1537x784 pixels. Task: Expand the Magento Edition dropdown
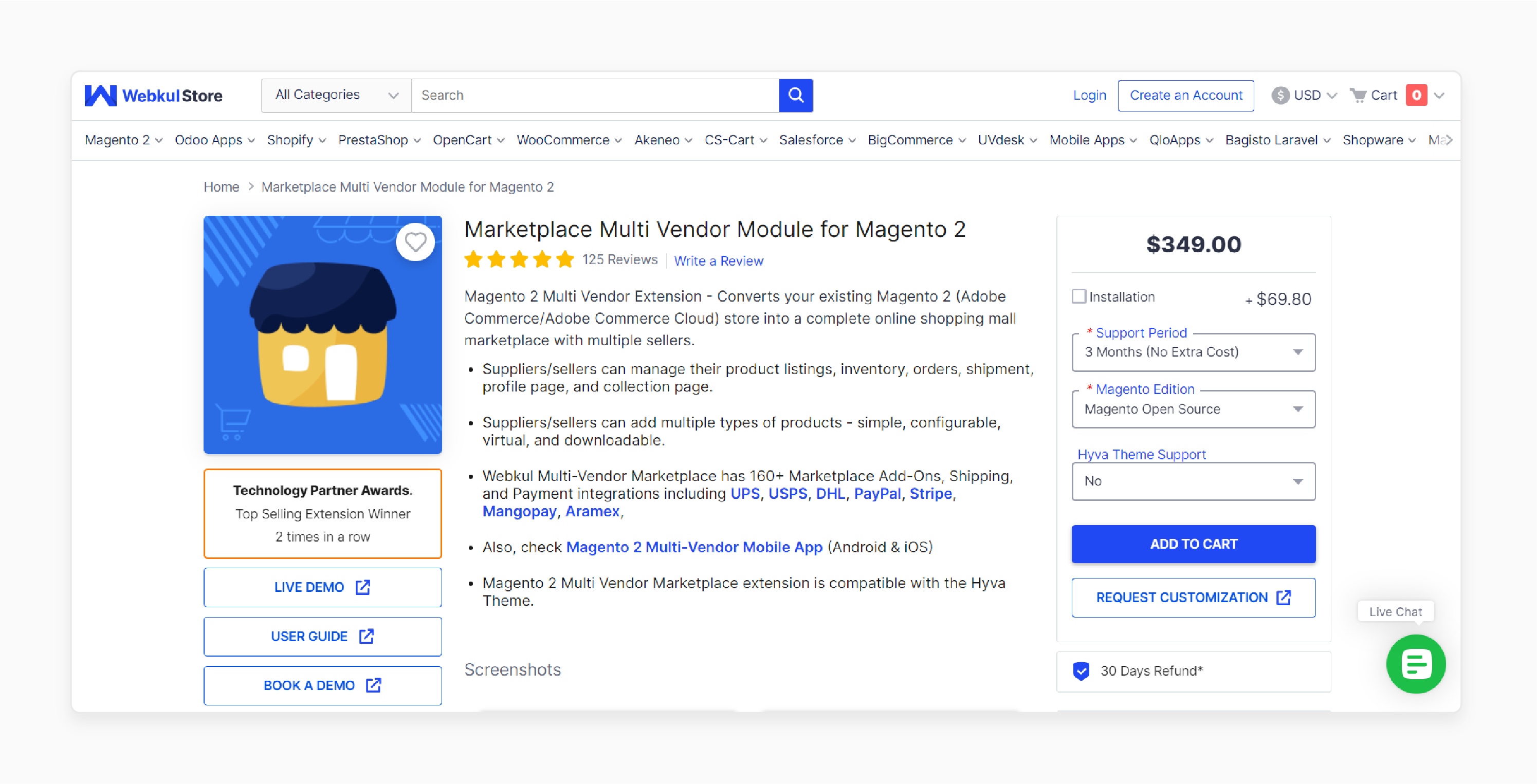pyautogui.click(x=1194, y=409)
